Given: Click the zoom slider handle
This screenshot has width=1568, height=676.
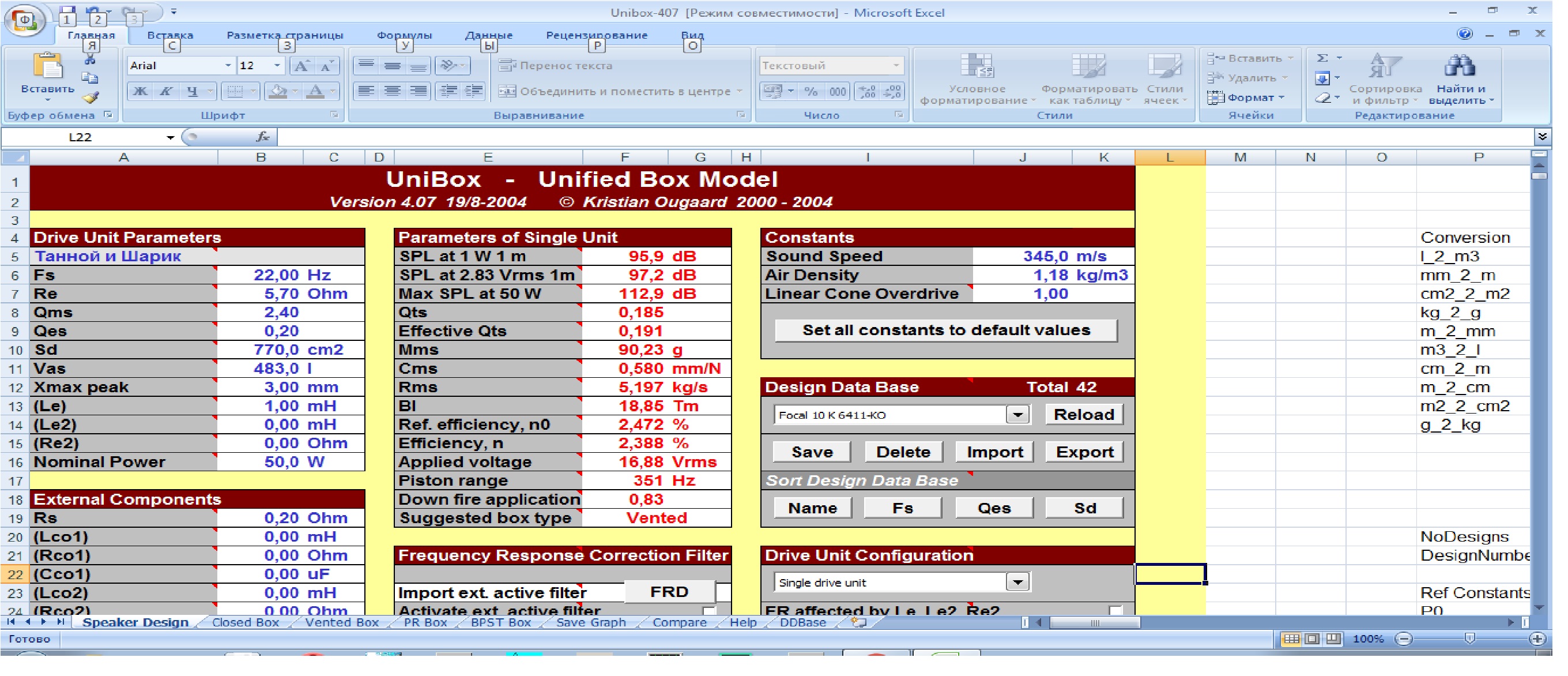Looking at the screenshot, I should coord(1469,639).
